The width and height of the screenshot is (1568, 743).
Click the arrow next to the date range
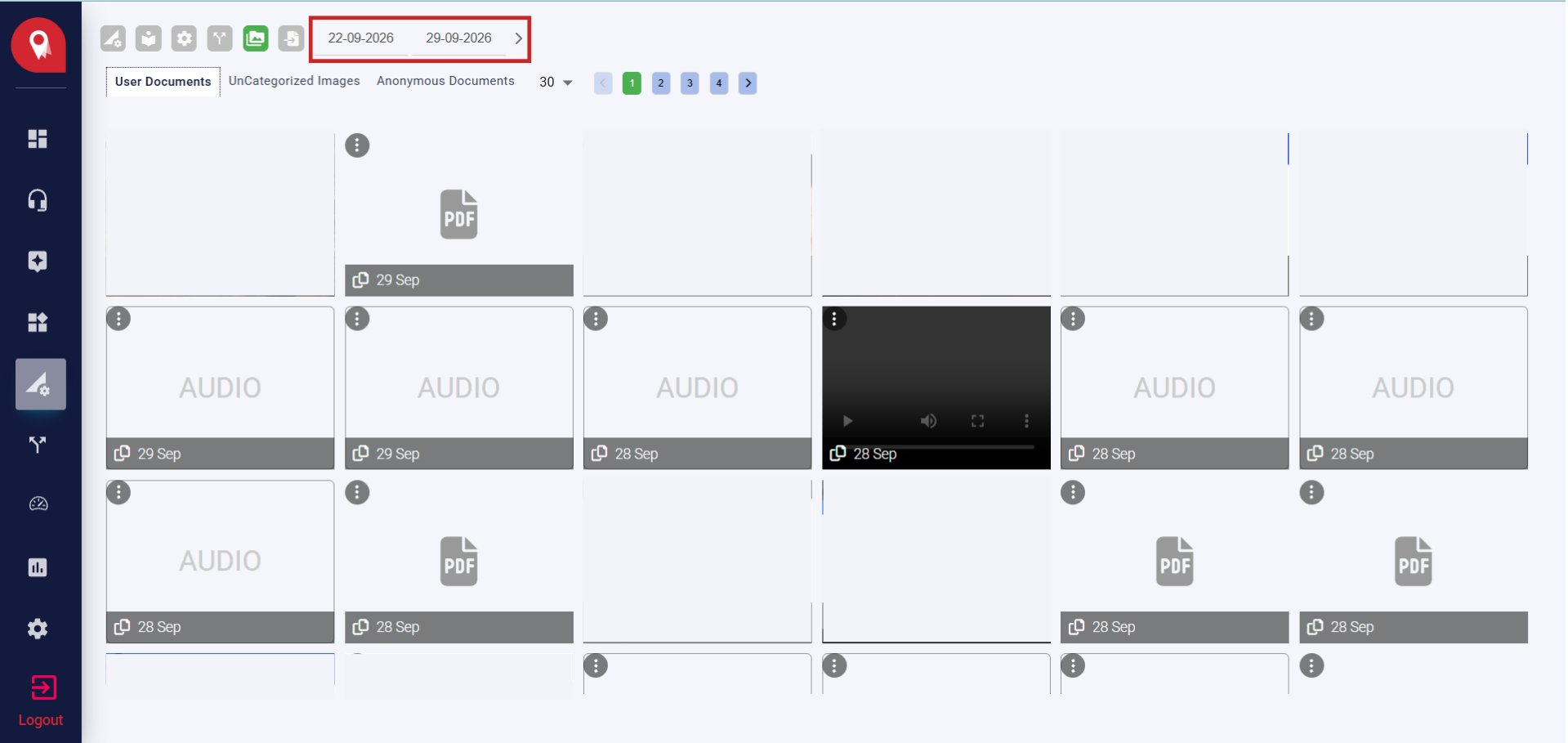518,38
